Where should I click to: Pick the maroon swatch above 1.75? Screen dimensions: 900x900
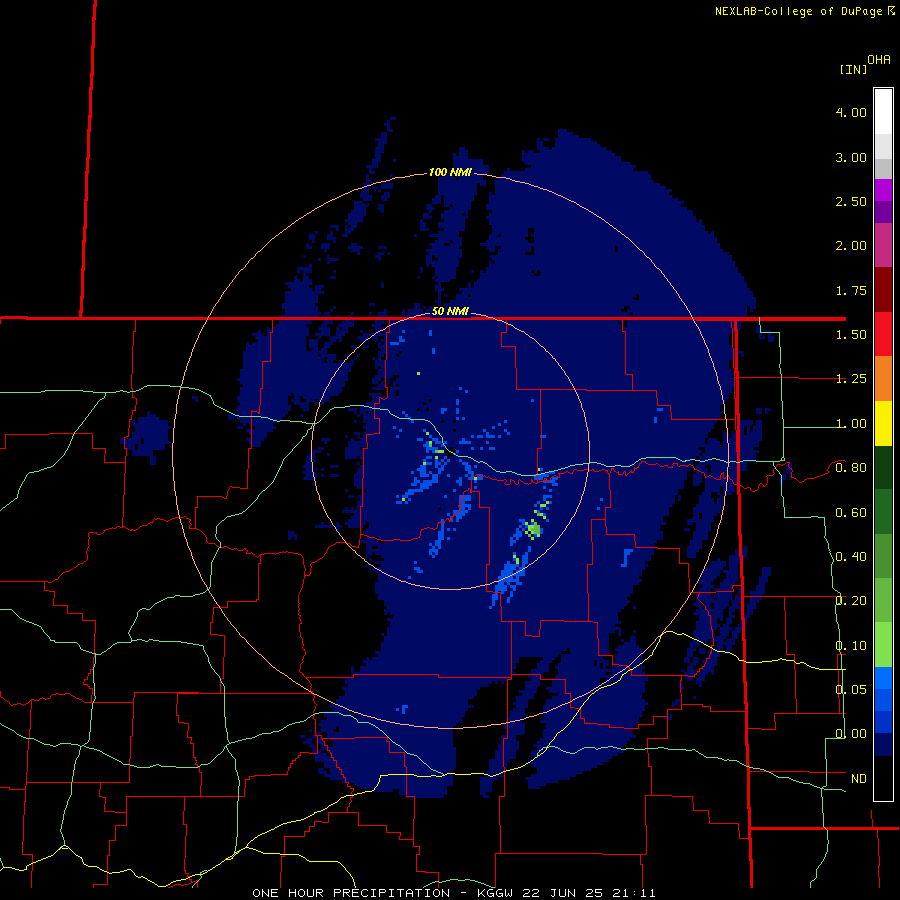[883, 290]
